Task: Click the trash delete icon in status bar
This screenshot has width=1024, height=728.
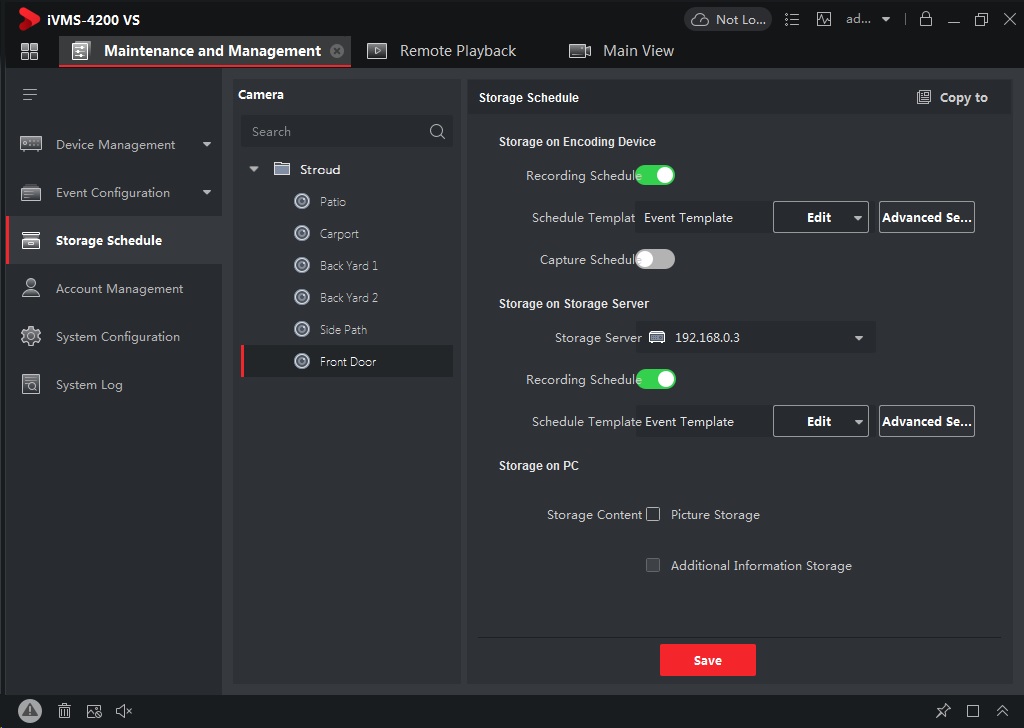Action: 64,711
